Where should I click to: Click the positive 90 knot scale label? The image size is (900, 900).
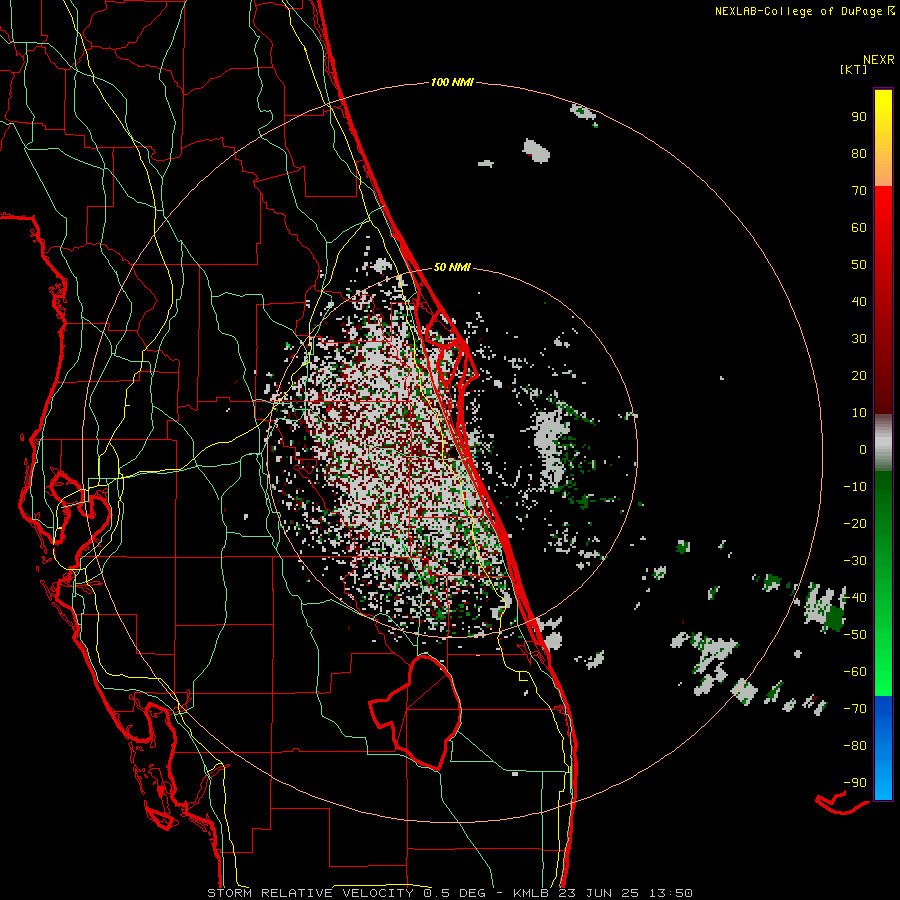point(859,117)
